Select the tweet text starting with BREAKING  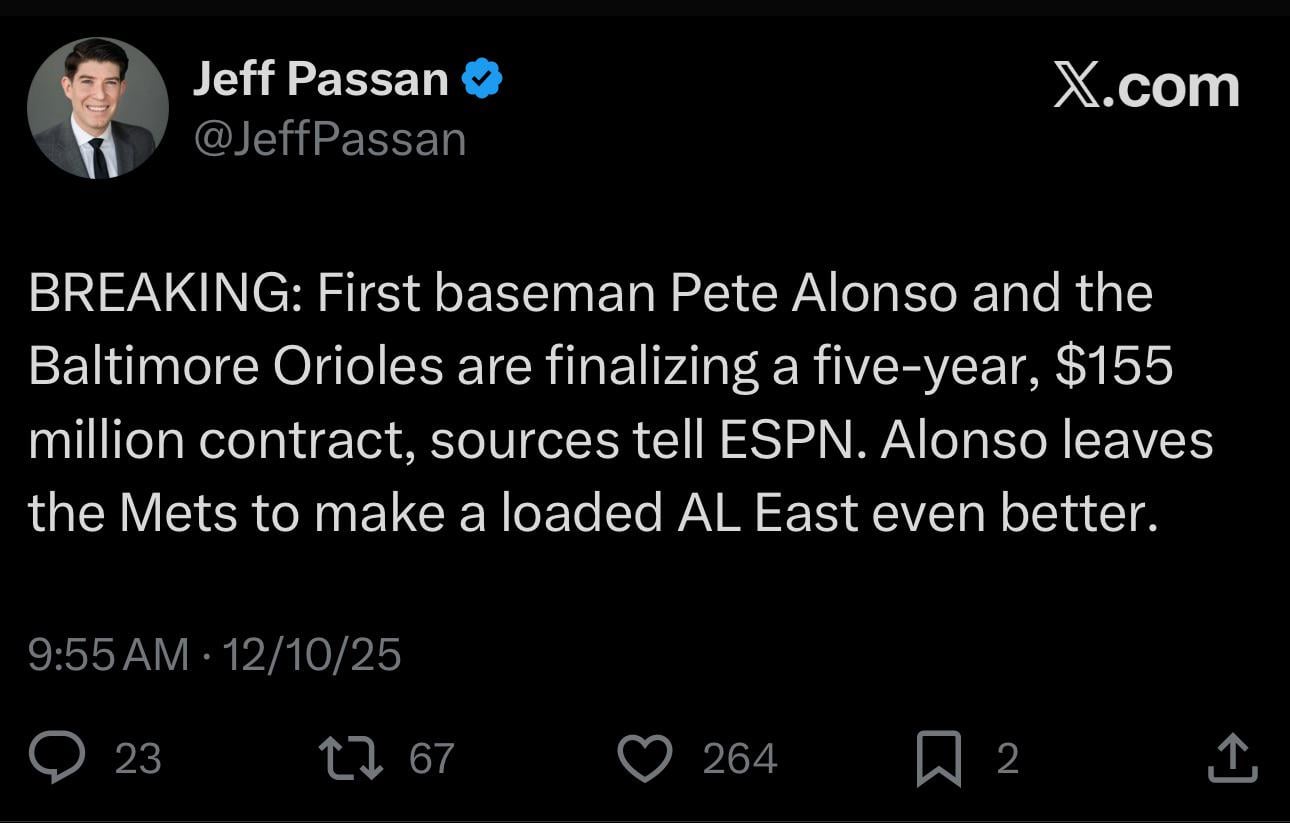click(x=620, y=400)
